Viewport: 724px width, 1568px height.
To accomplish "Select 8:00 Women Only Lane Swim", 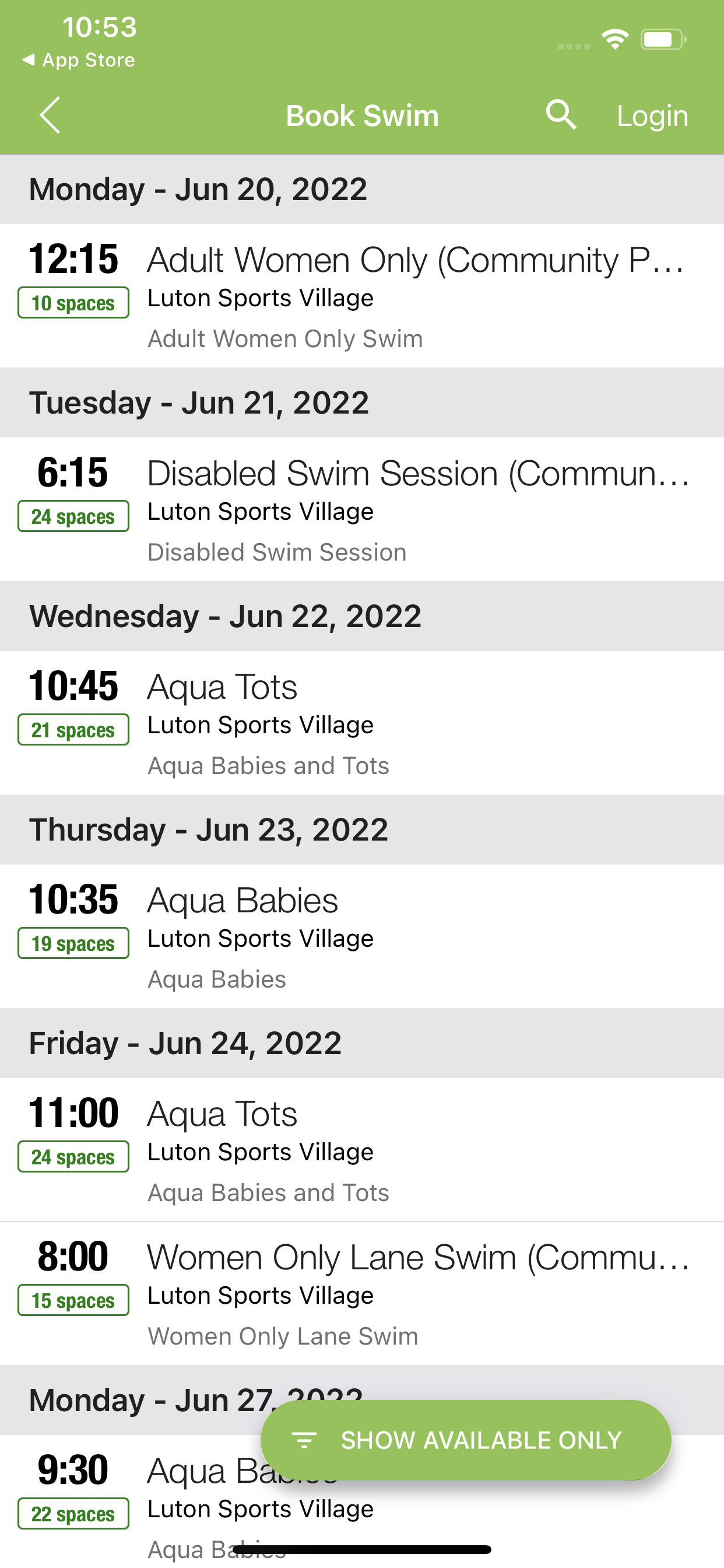I will [362, 1293].
